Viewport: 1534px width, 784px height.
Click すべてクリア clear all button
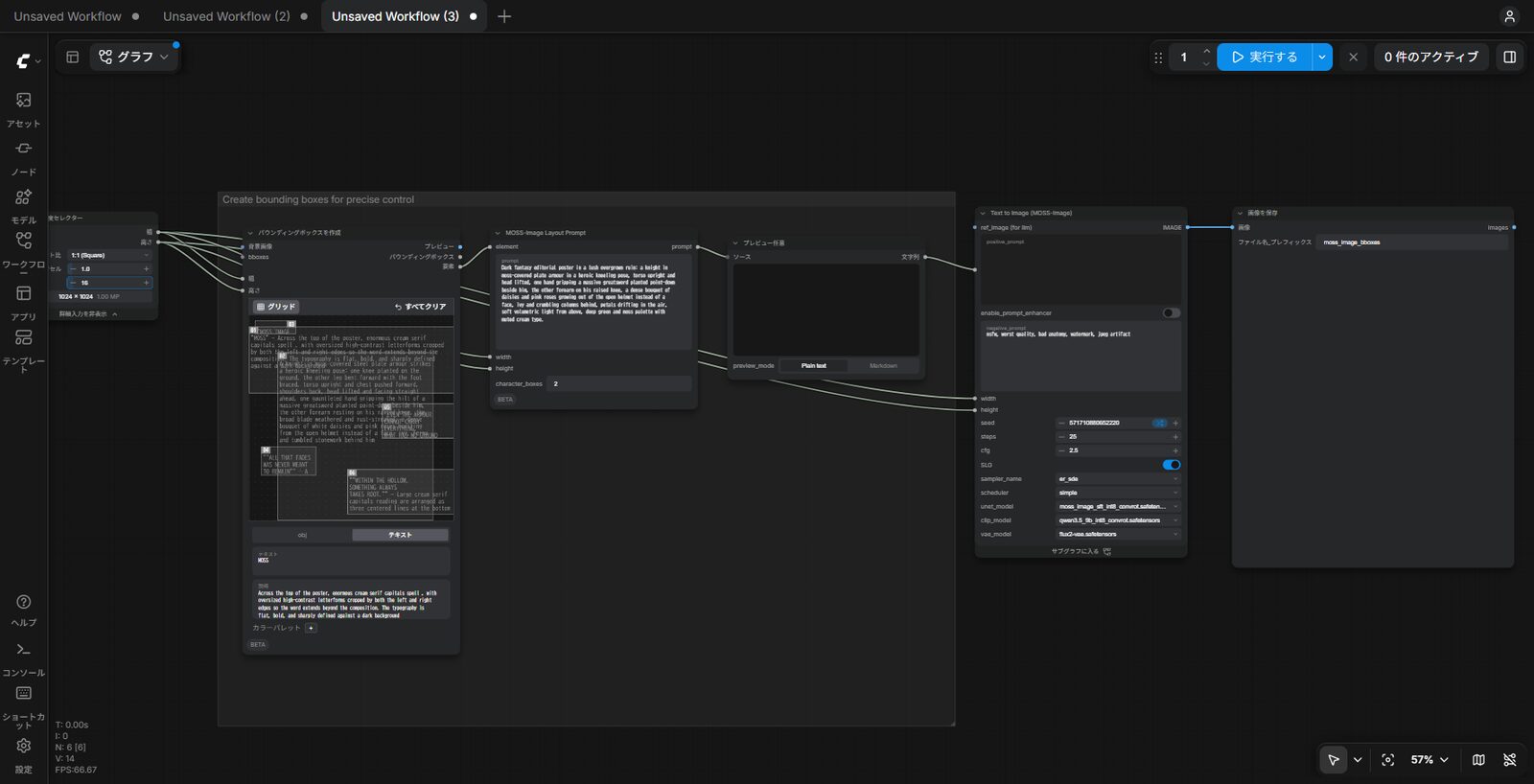tap(420, 307)
